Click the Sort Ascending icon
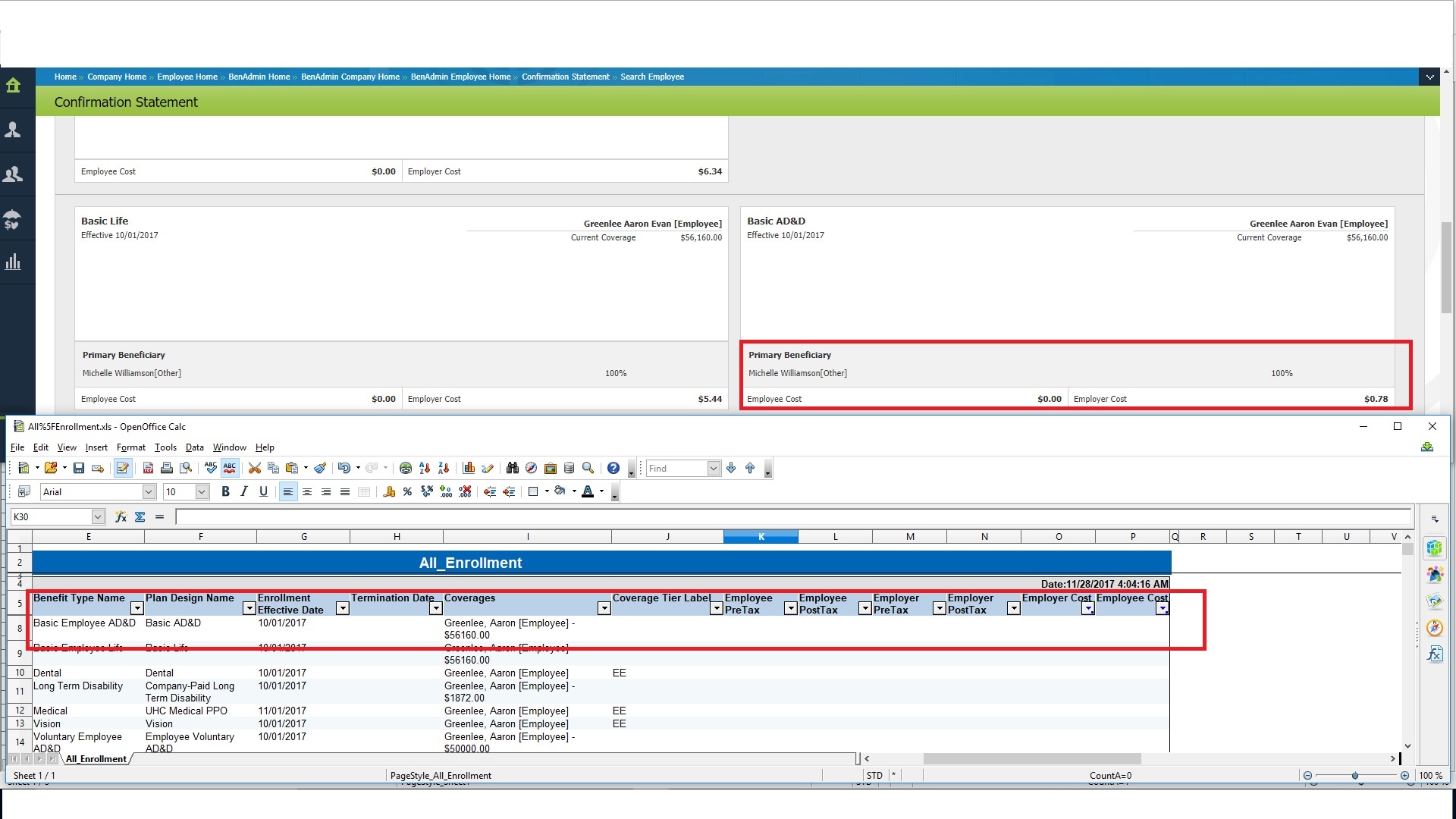The height and width of the screenshot is (819, 1456). (425, 468)
